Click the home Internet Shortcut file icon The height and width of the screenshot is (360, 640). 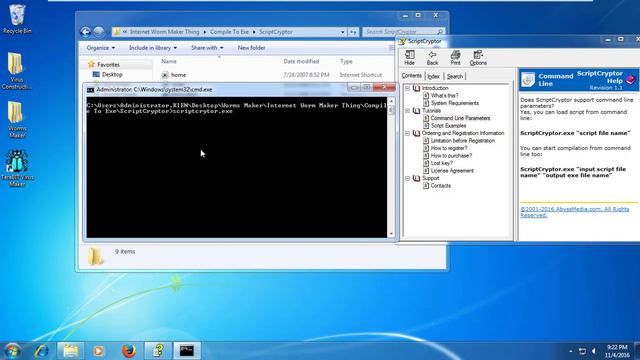165,75
